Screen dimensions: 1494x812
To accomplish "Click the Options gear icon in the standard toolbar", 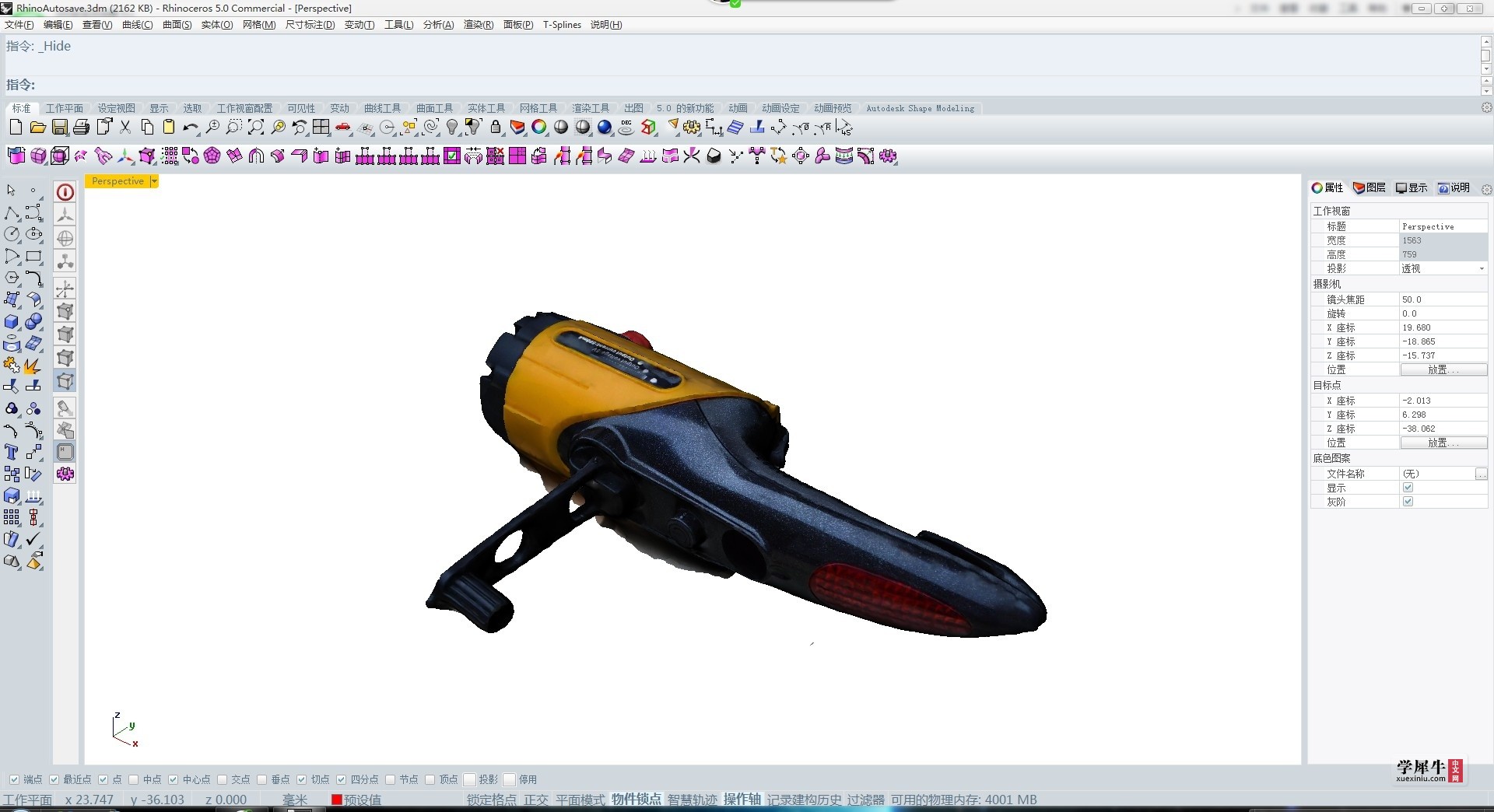I will click(692, 128).
